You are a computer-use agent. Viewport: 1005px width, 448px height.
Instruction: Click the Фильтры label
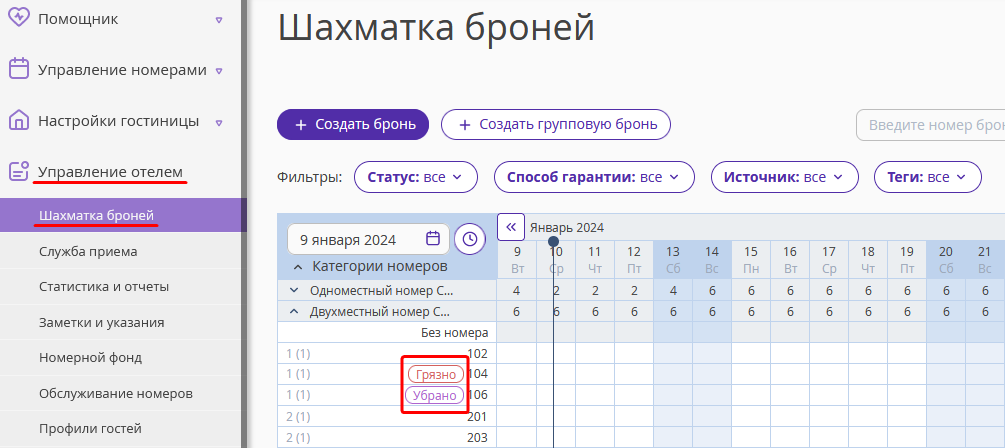tap(310, 177)
